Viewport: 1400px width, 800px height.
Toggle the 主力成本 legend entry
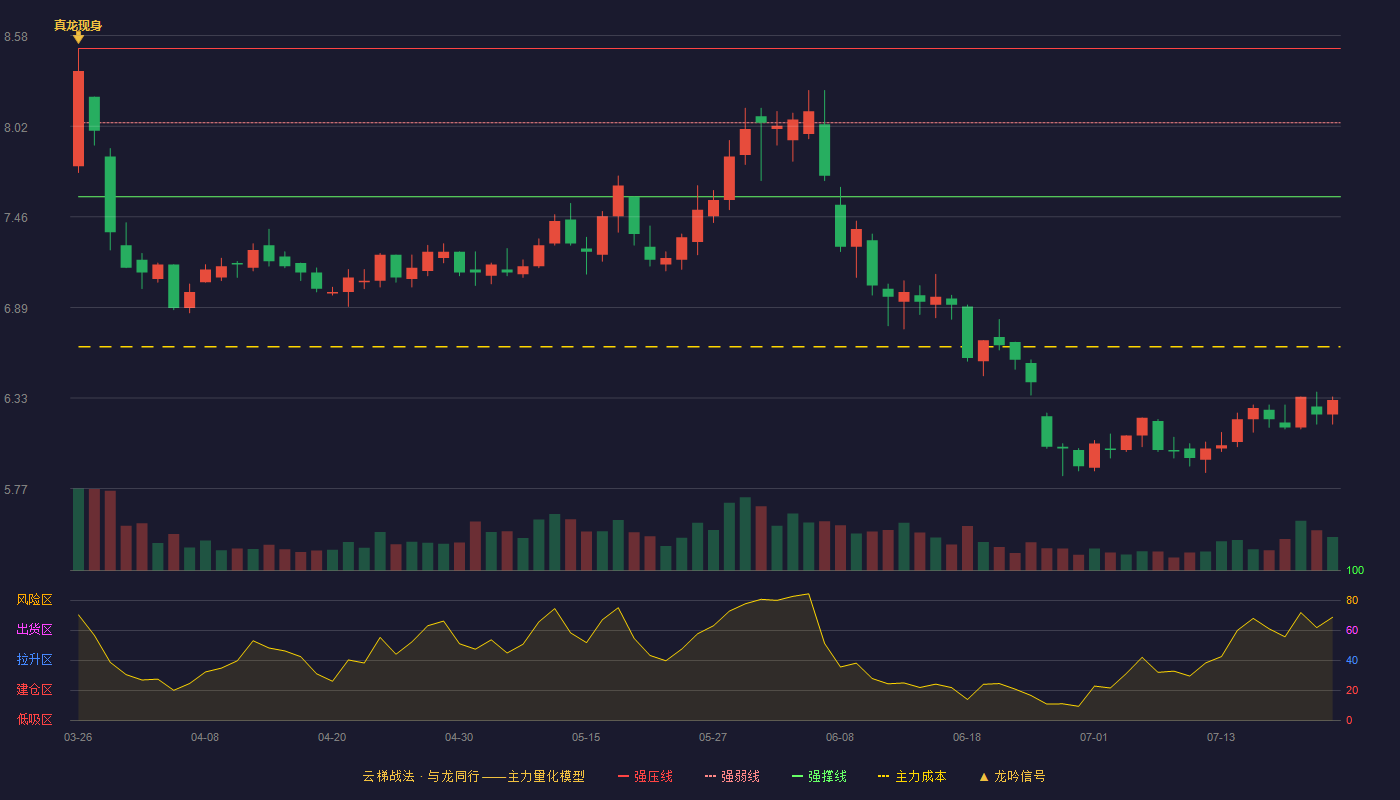[x=912, y=776]
